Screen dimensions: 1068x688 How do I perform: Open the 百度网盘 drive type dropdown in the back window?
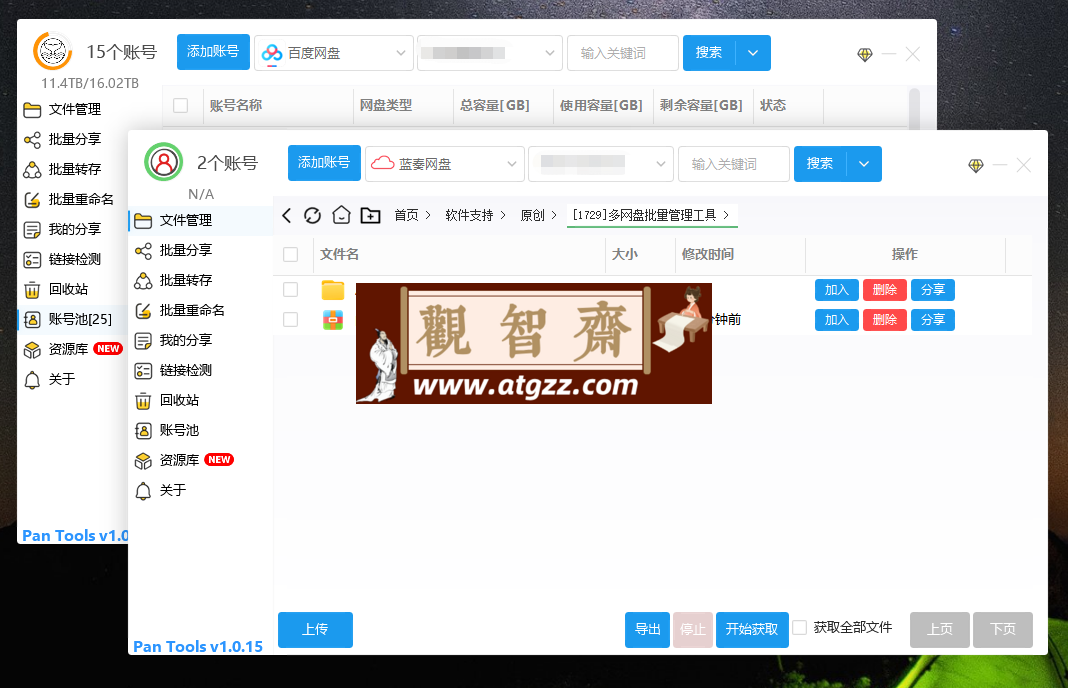(334, 53)
